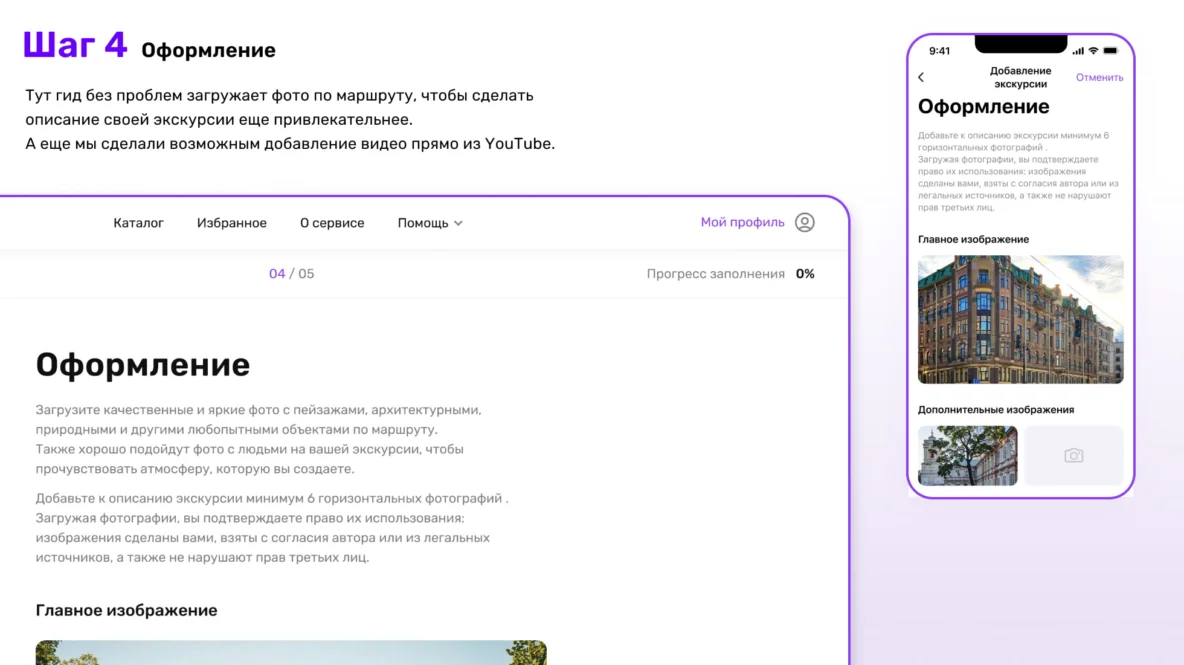Go to the О сервисе page
The height and width of the screenshot is (665, 1184).
332,223
